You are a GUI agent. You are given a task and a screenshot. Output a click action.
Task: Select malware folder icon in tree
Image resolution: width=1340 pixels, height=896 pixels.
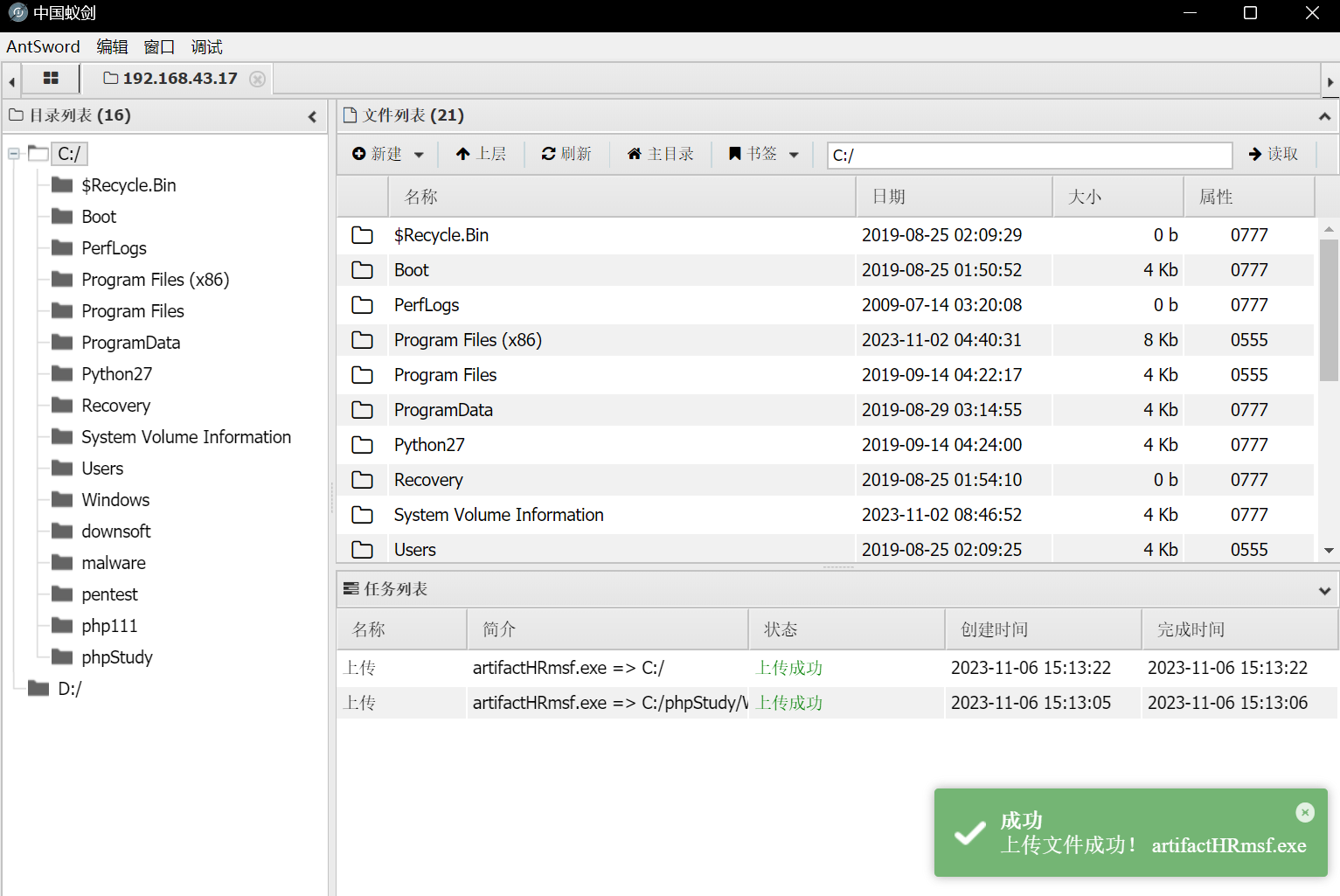point(62,562)
